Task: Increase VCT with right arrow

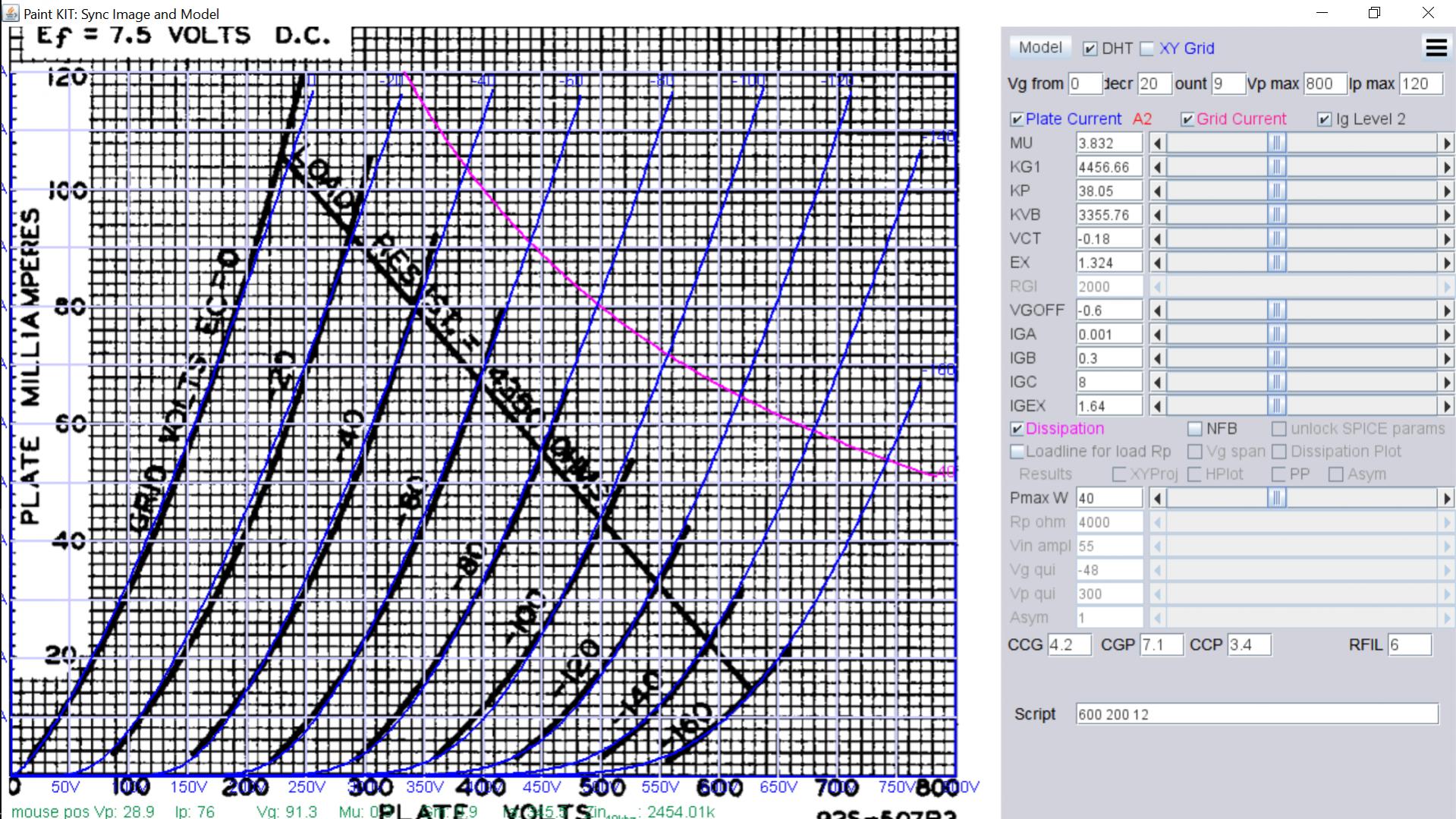Action: [x=1447, y=238]
